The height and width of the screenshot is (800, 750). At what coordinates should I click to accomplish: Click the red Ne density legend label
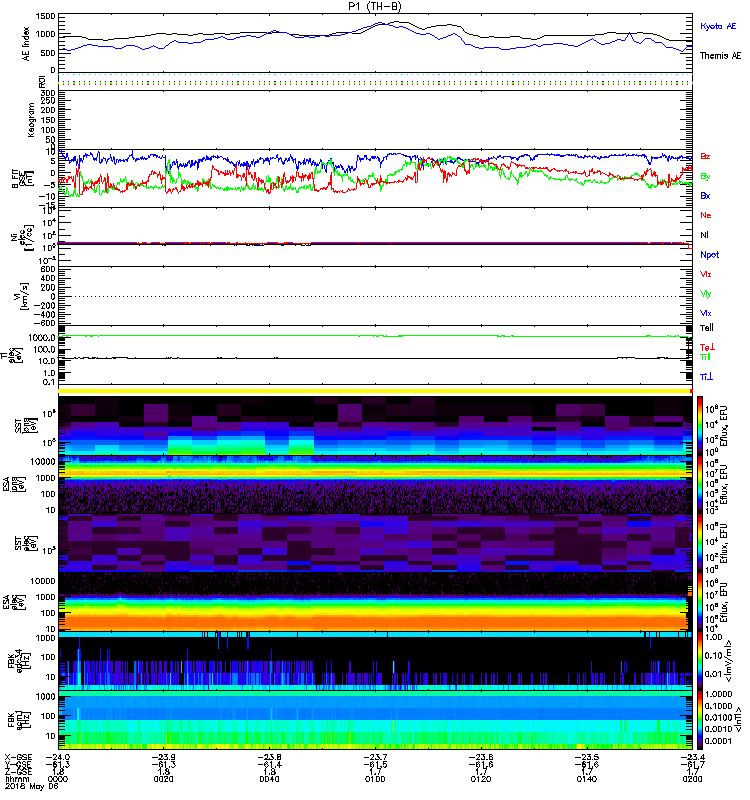706,215
